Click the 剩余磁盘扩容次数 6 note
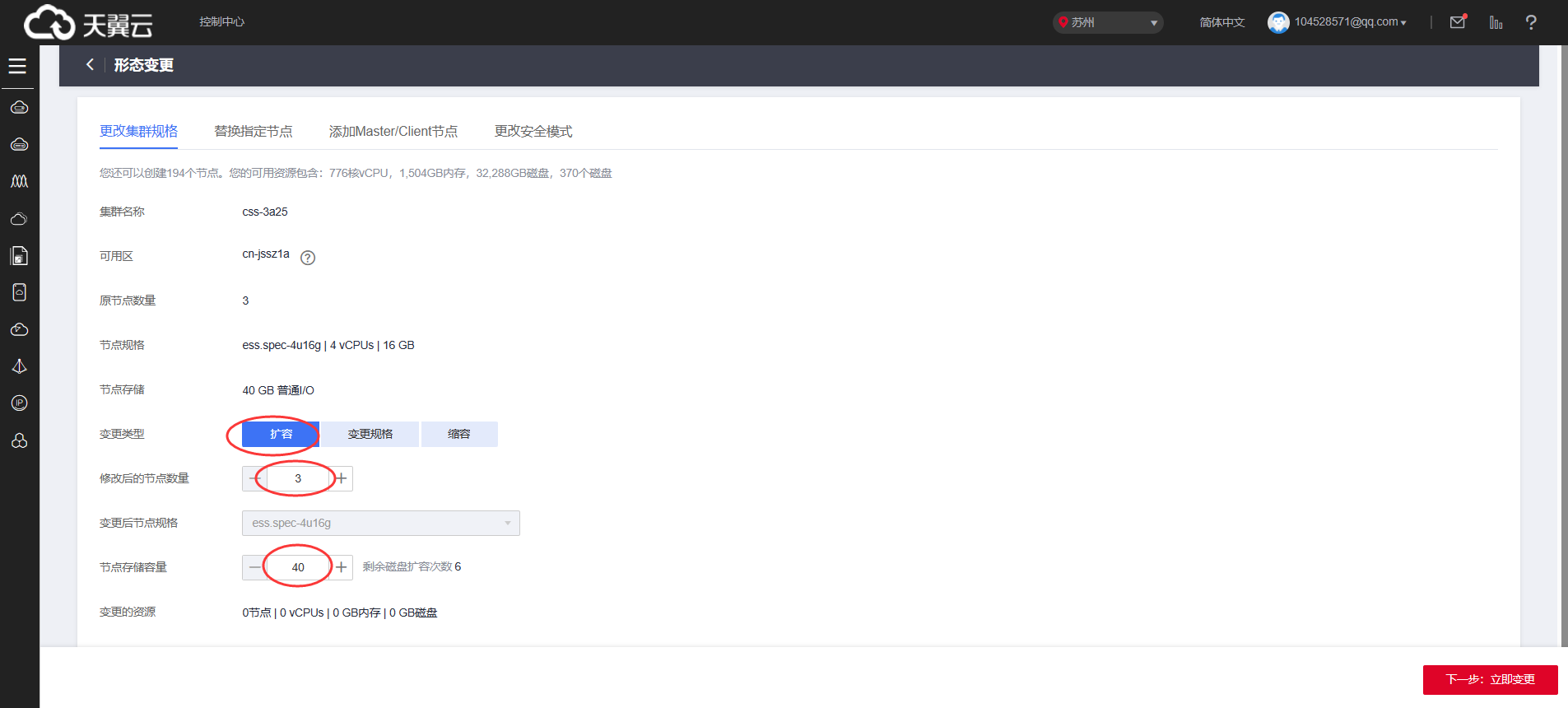This screenshot has height=708, width=1568. click(412, 566)
